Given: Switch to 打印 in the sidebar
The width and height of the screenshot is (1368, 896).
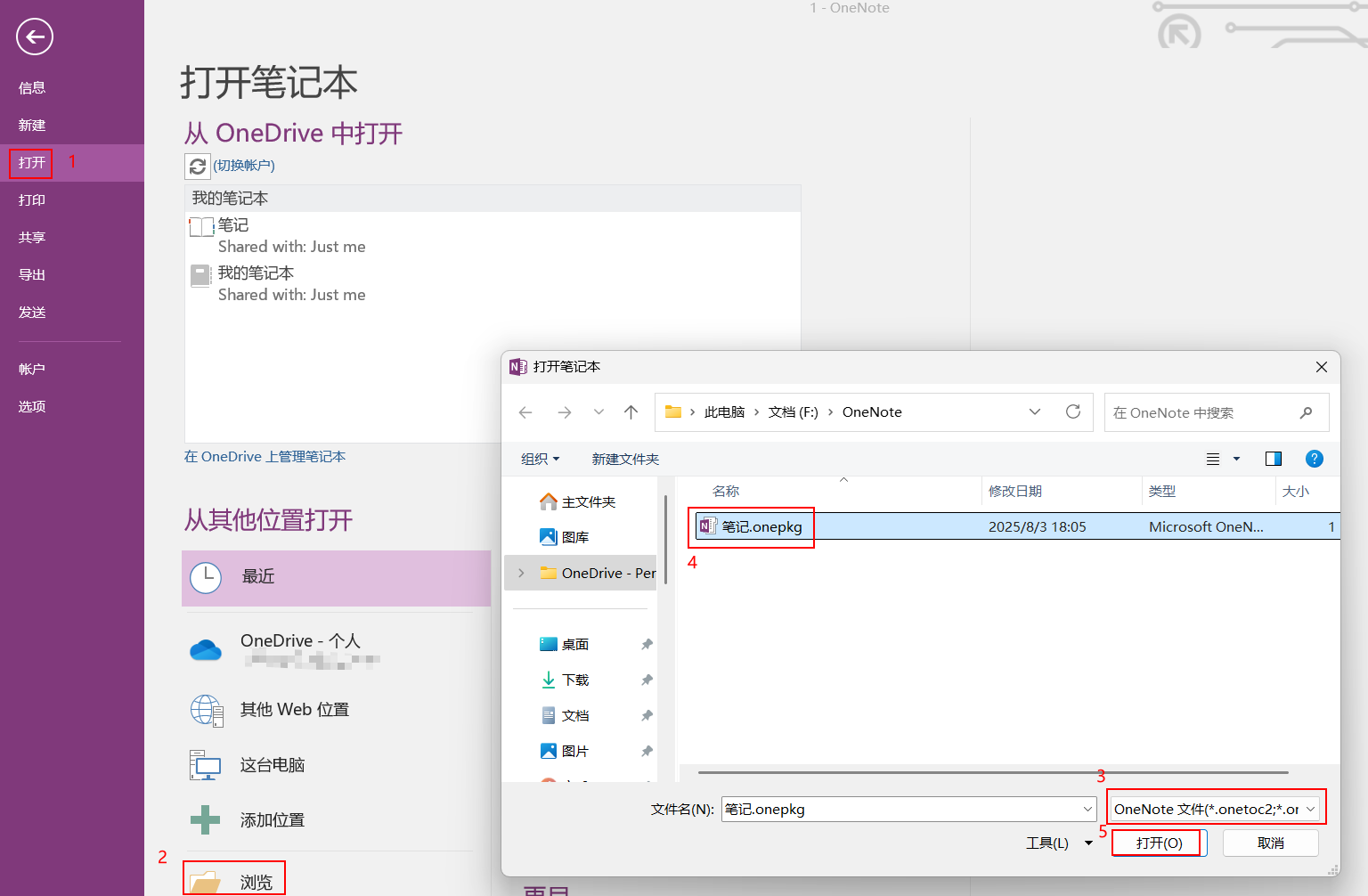Looking at the screenshot, I should coord(31,200).
